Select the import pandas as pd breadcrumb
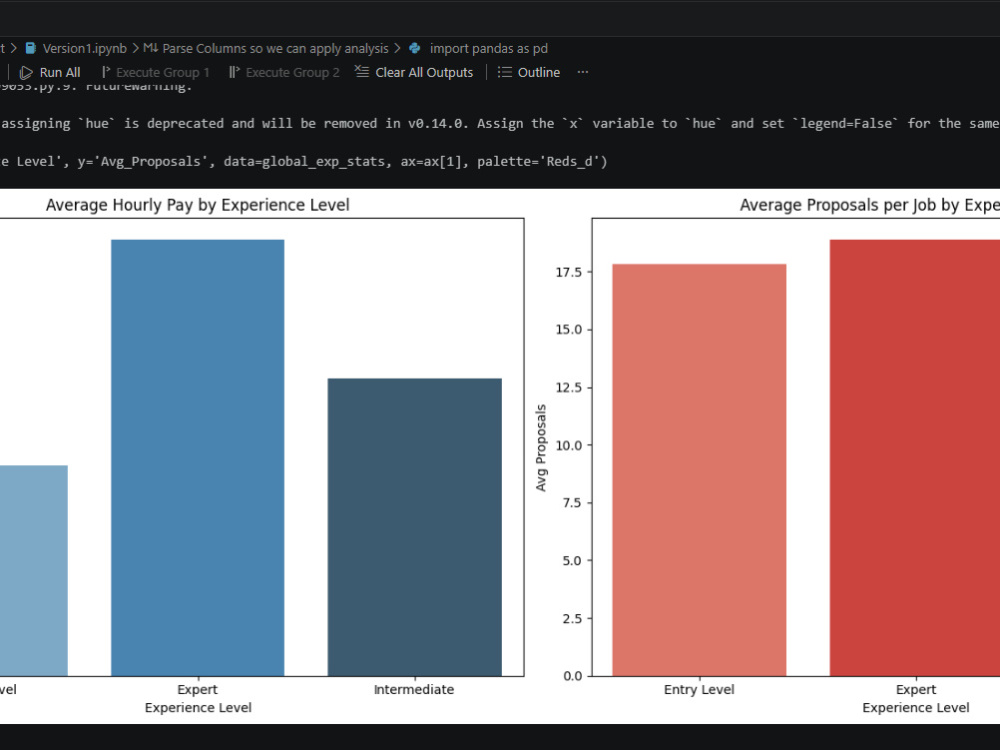 489,48
